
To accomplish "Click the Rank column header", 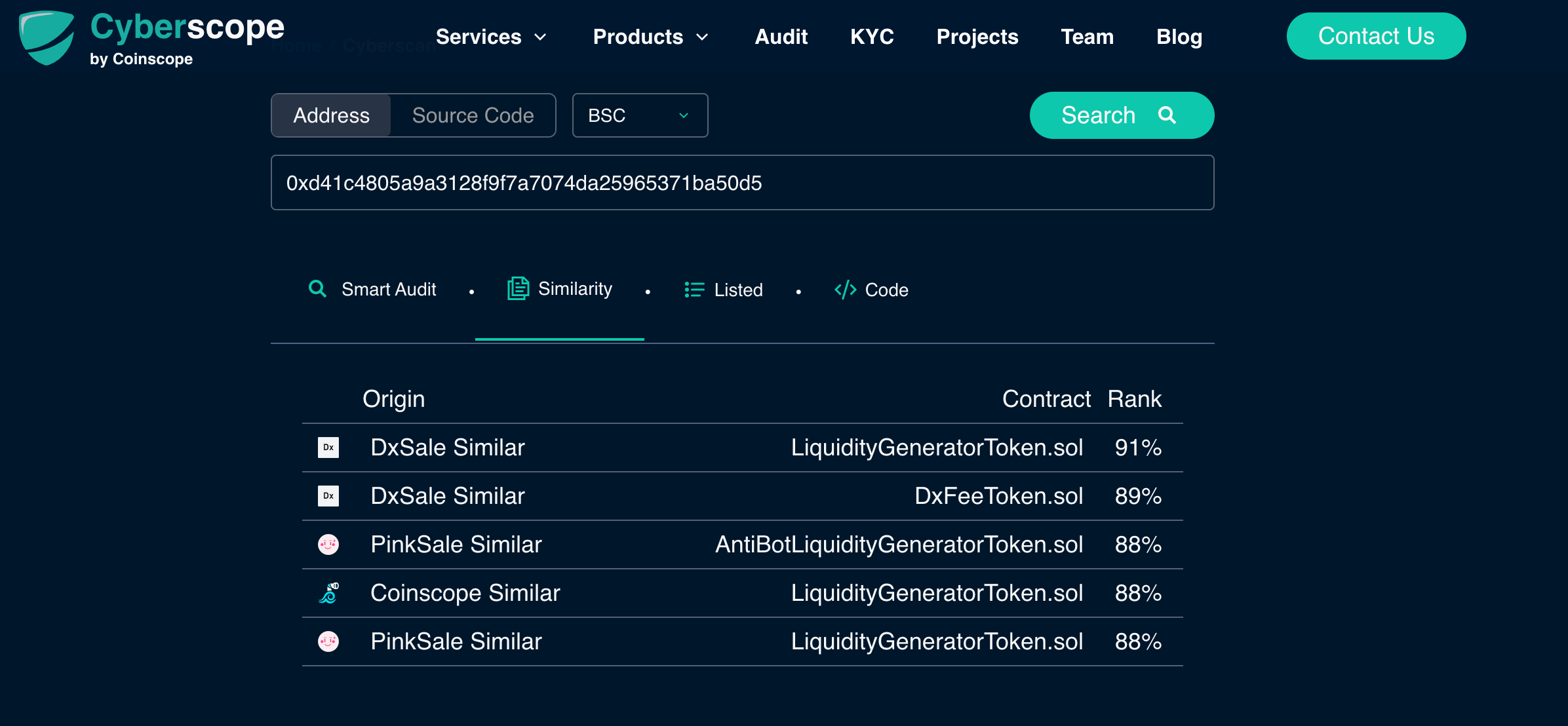I will (1135, 399).
